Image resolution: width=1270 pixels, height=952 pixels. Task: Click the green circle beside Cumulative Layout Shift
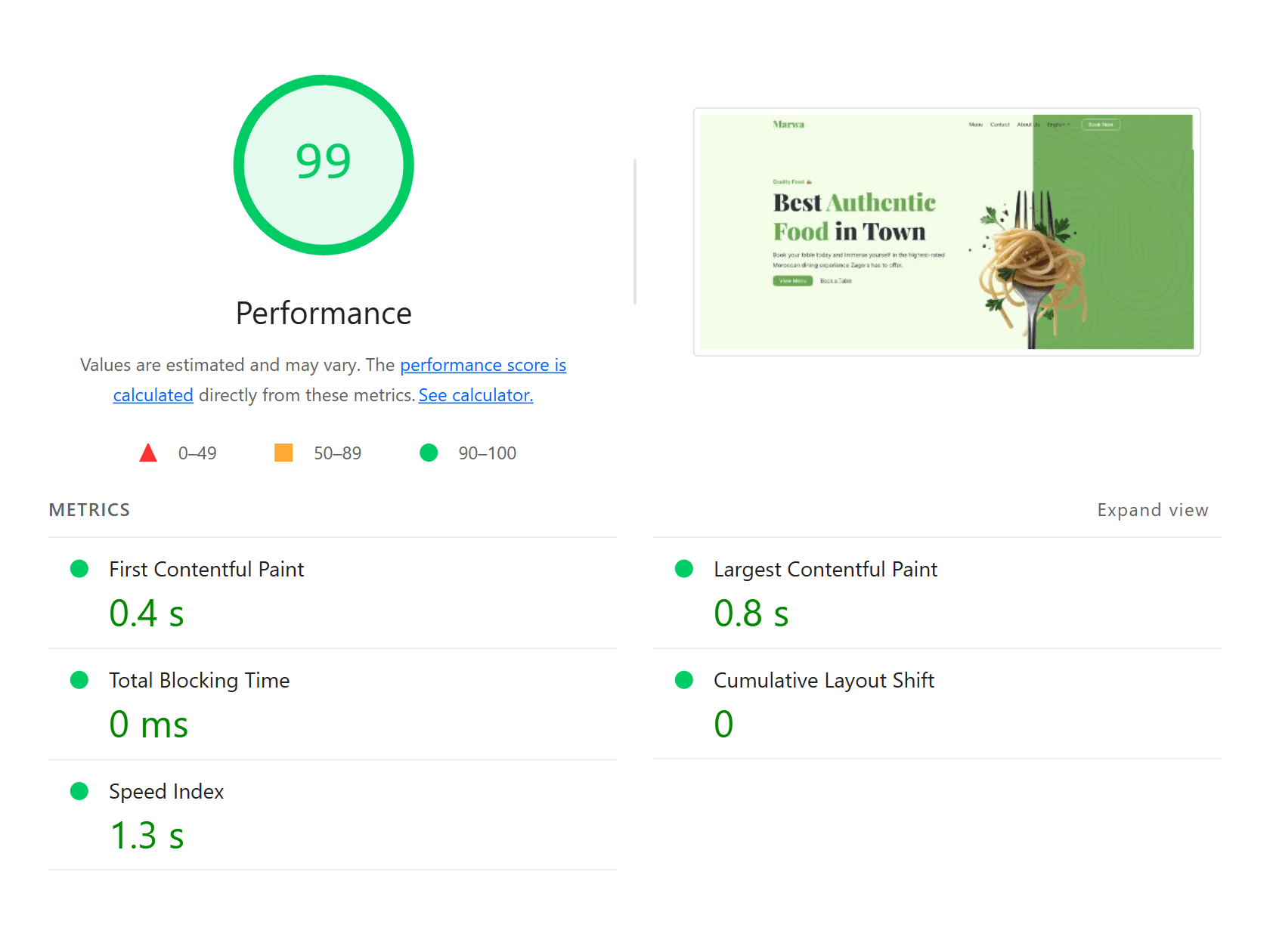coord(683,680)
